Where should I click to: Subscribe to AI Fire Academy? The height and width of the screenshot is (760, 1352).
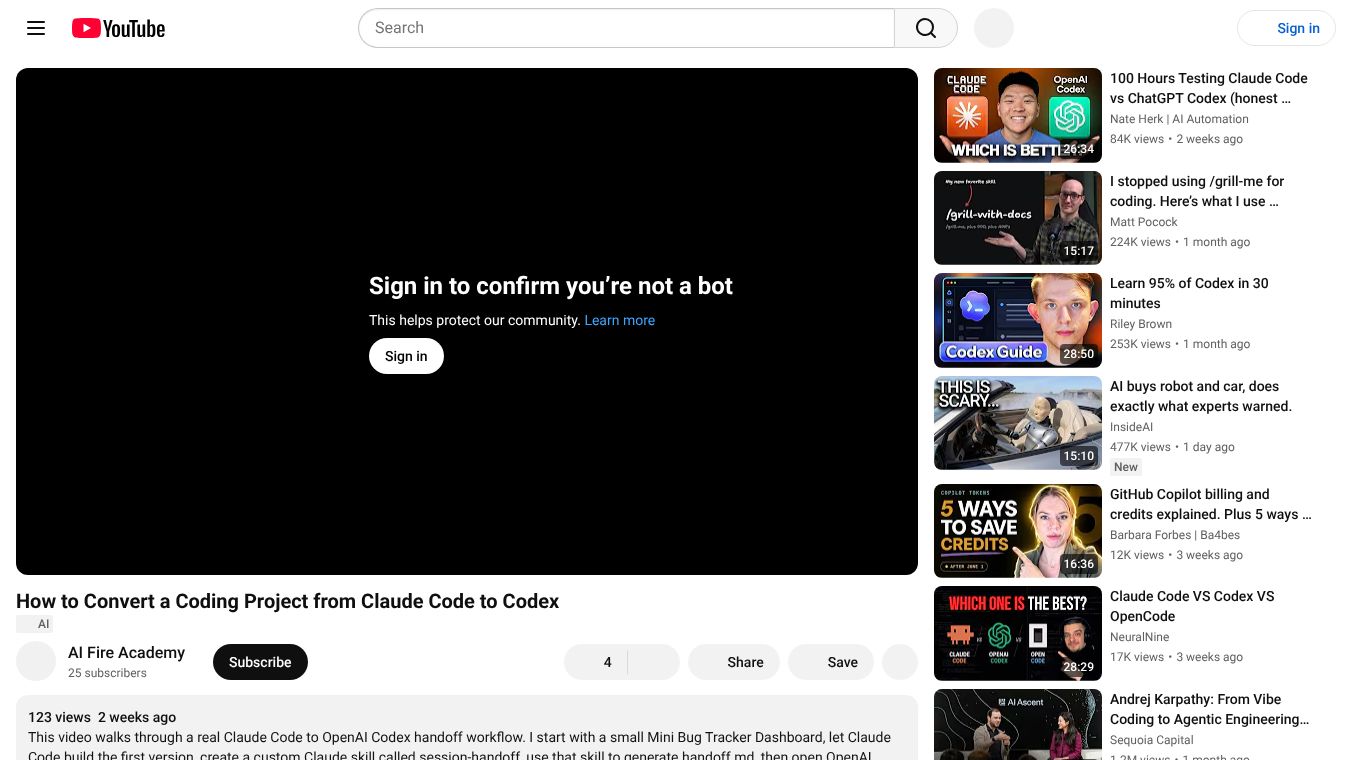260,662
